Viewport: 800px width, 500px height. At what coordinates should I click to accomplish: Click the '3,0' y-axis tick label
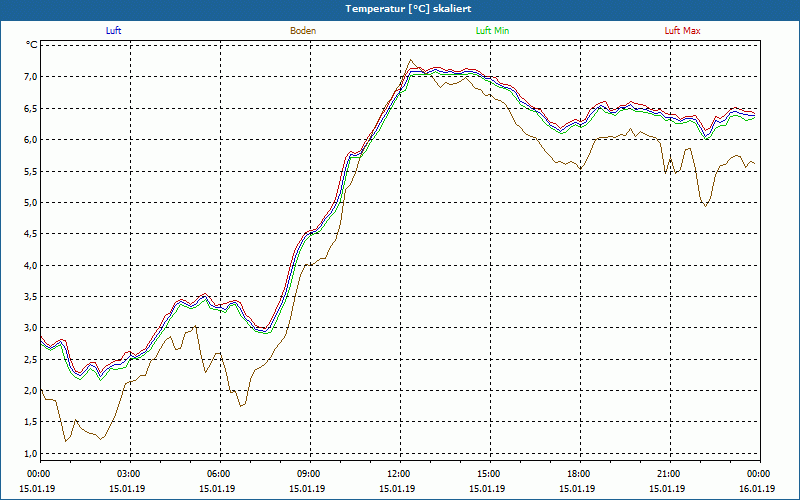(x=31, y=328)
